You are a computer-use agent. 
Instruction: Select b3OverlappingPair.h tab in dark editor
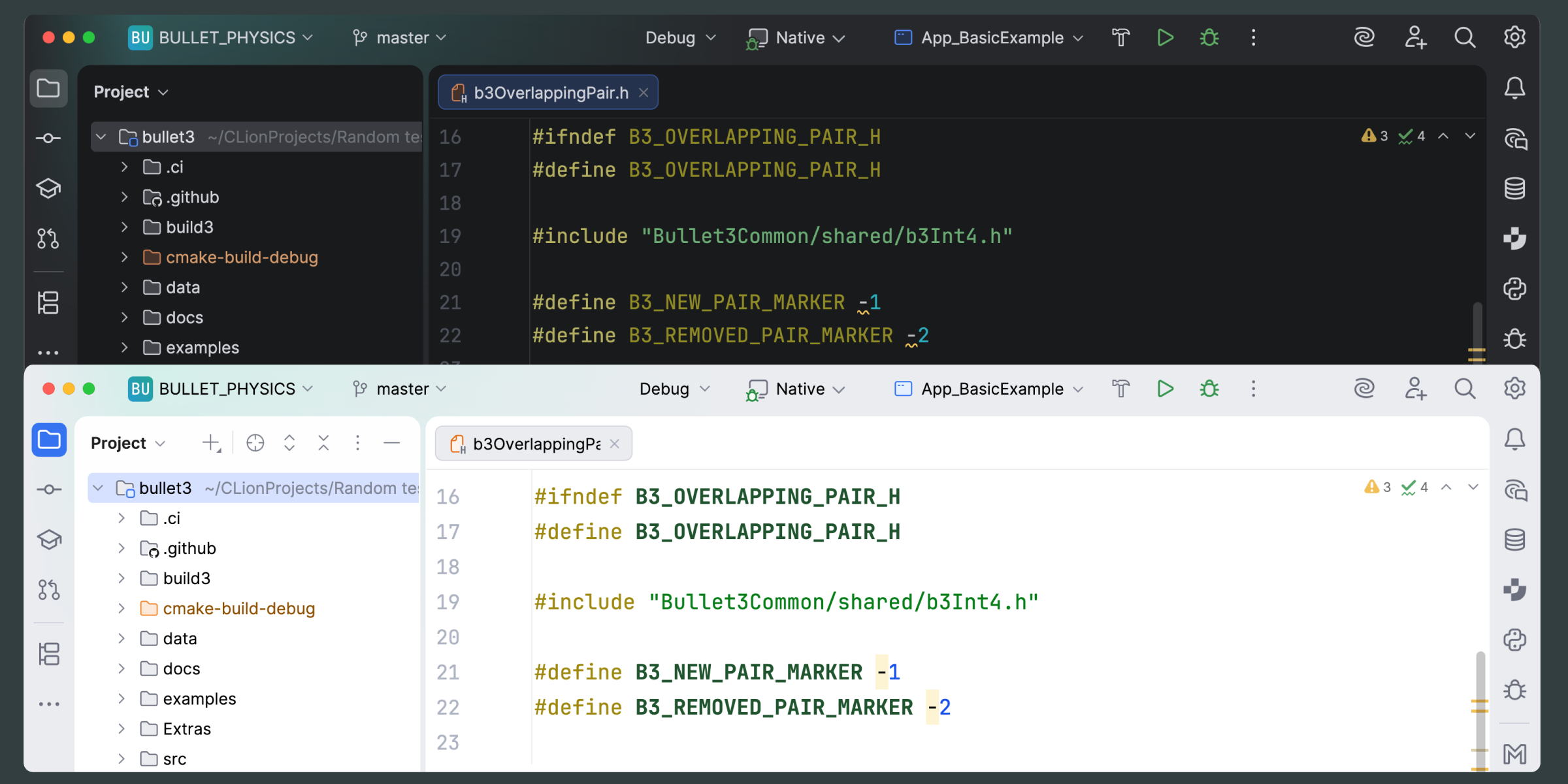coord(550,93)
